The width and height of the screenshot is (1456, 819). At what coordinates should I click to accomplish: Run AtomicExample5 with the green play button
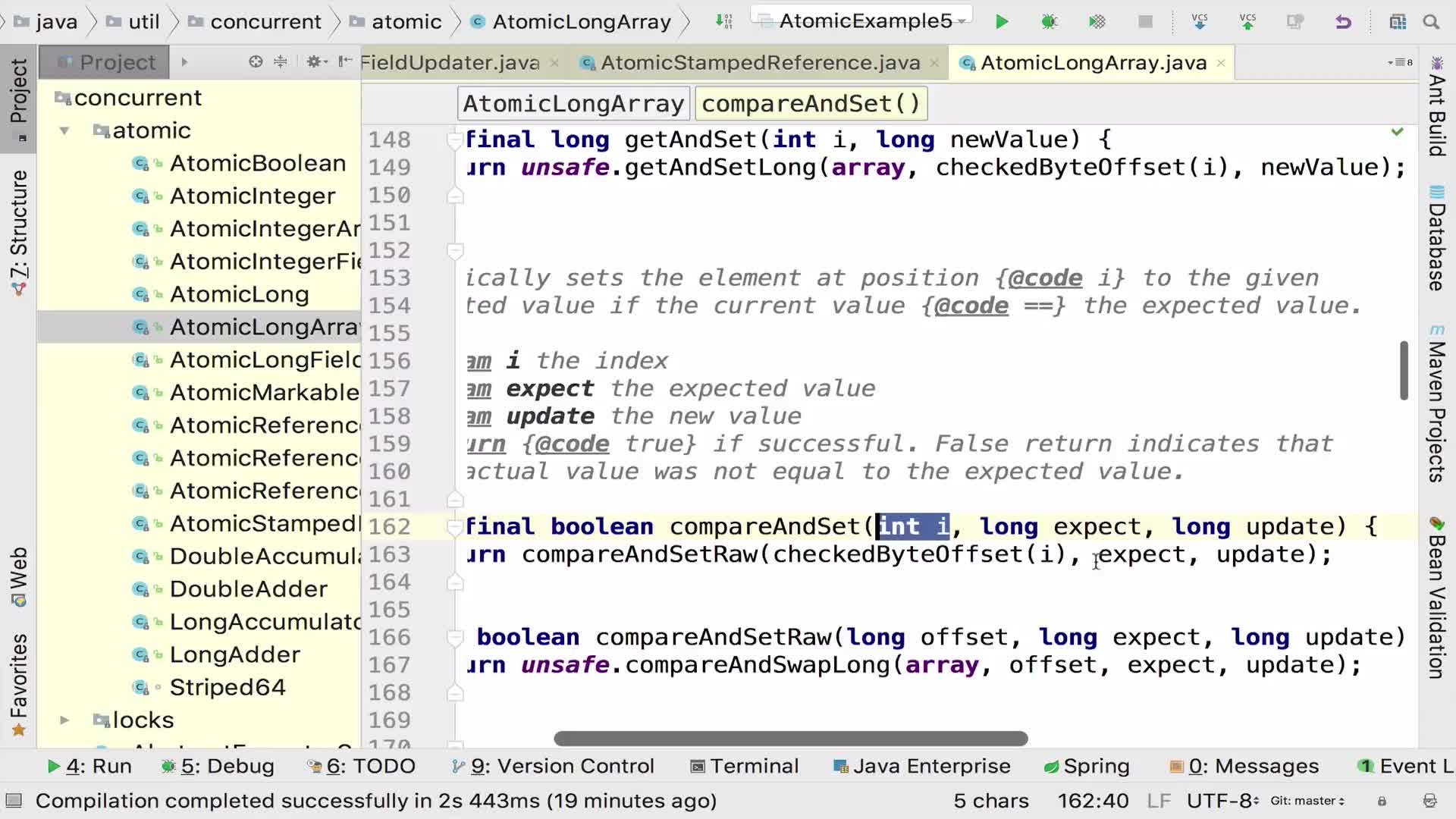pyautogui.click(x=1002, y=22)
